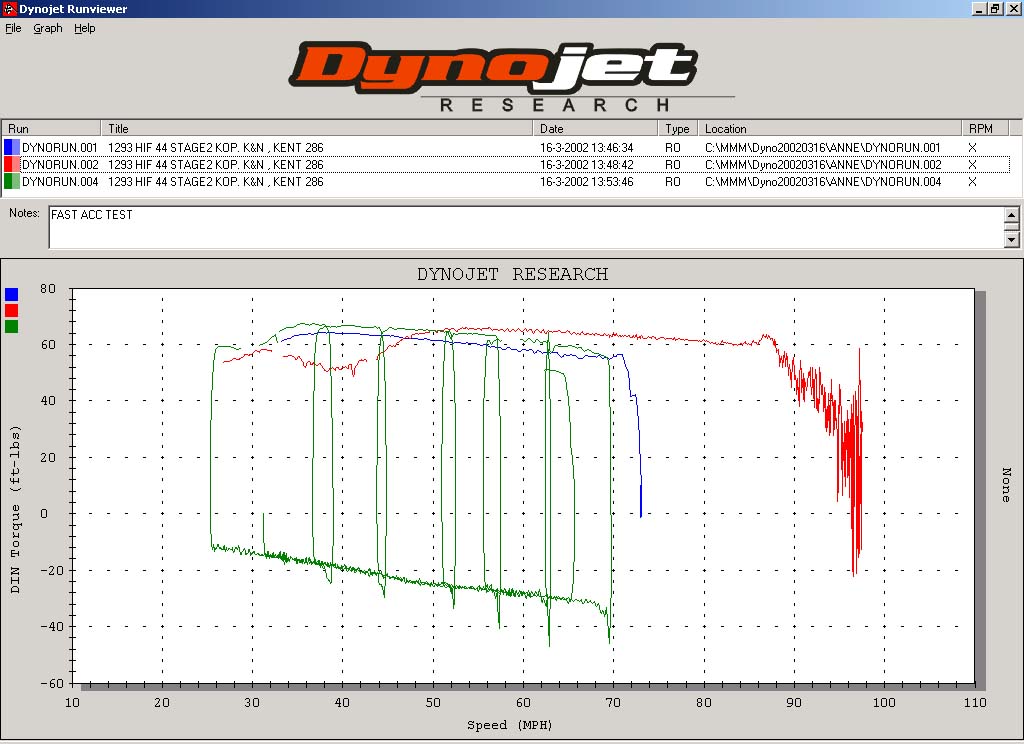This screenshot has width=1024, height=744.
Task: Sort by the Date column header
Action: (x=595, y=128)
